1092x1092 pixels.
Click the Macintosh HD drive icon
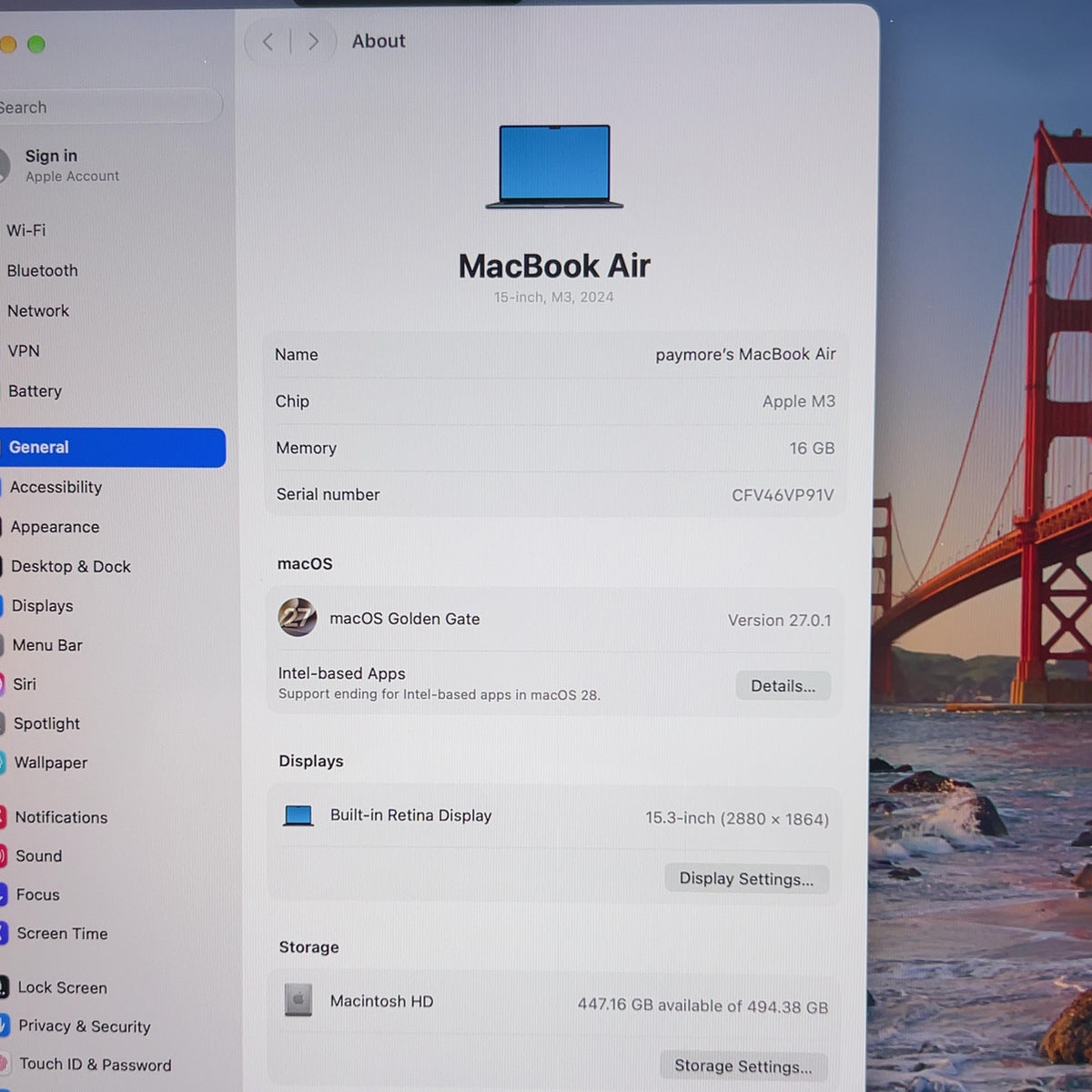(x=298, y=1000)
